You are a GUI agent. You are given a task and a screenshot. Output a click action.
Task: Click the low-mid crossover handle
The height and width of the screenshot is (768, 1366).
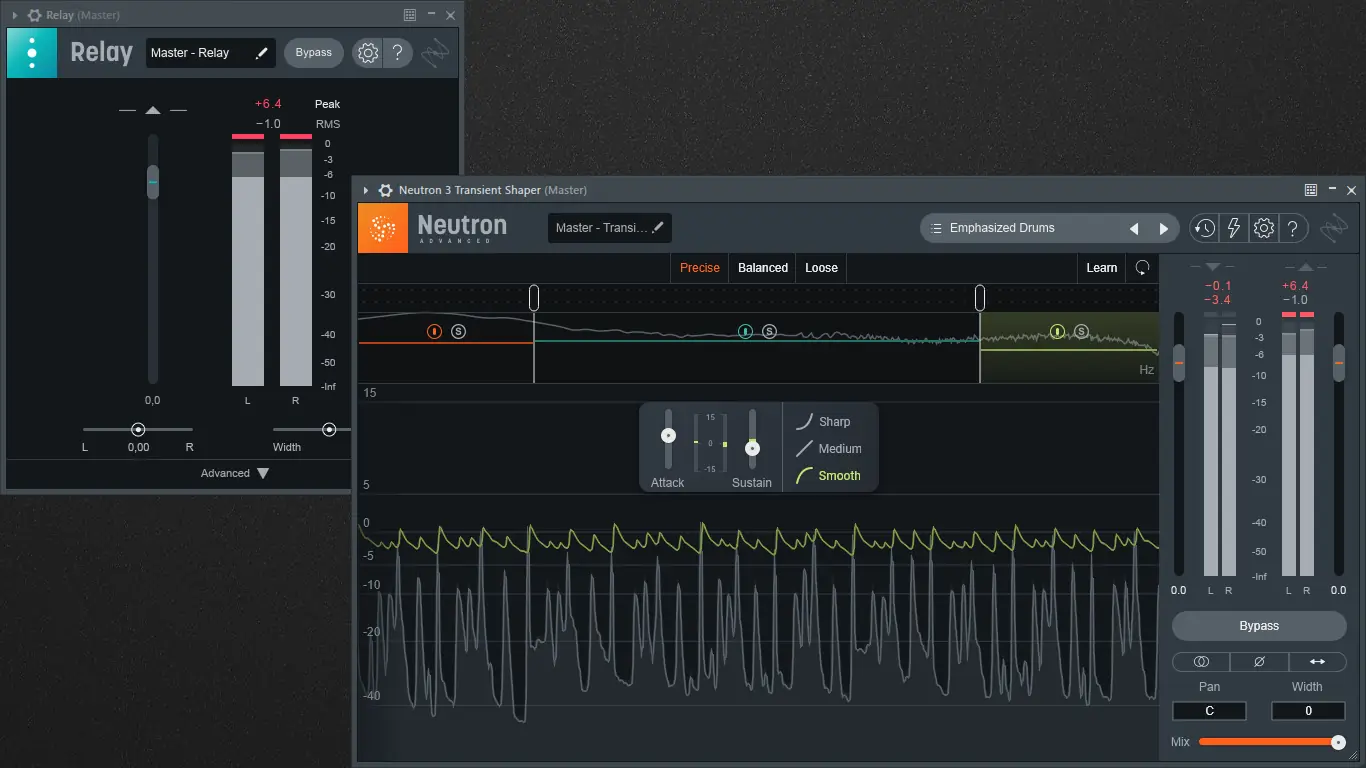point(534,297)
